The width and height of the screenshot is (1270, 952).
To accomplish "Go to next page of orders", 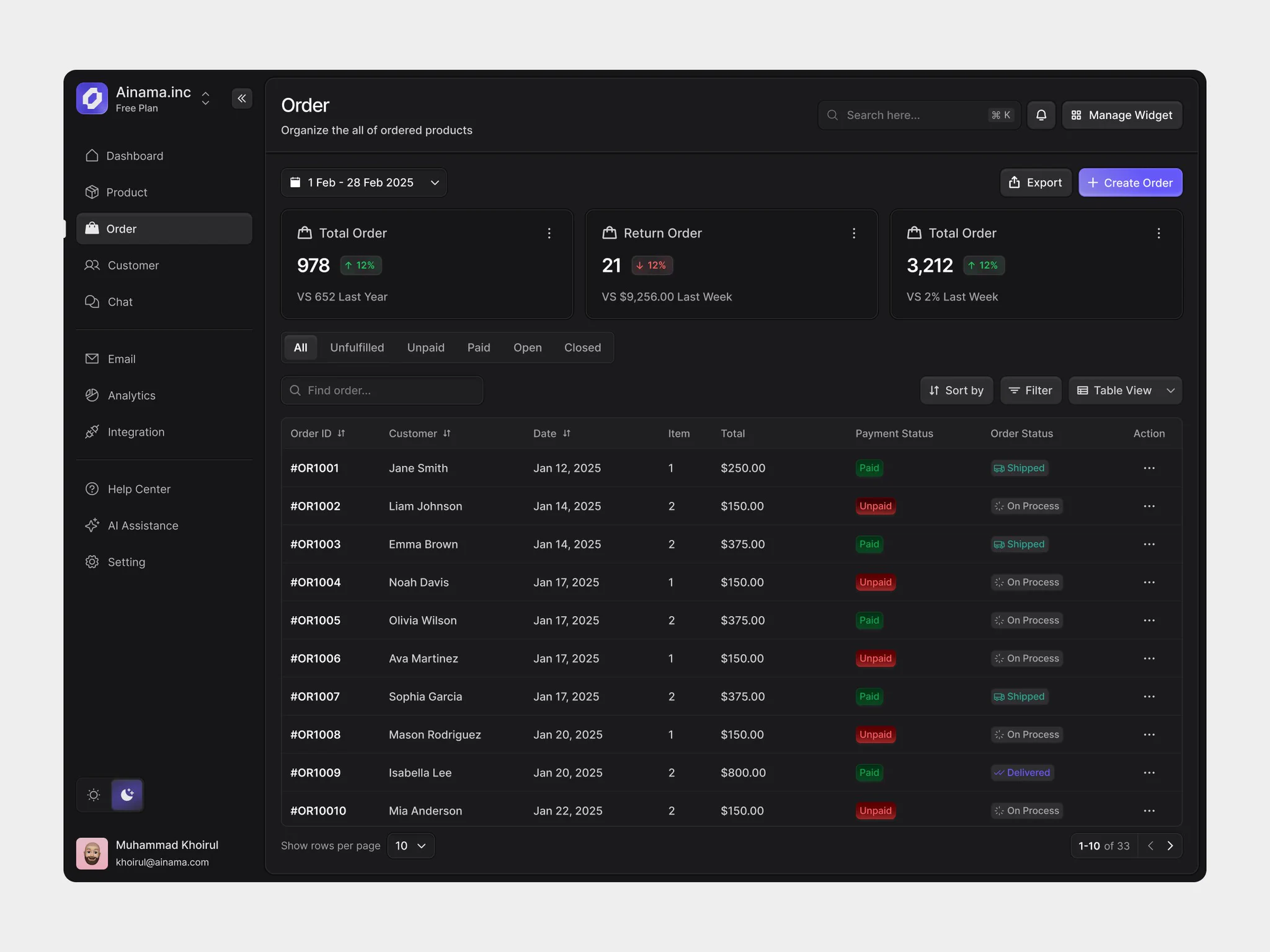I will point(1170,846).
